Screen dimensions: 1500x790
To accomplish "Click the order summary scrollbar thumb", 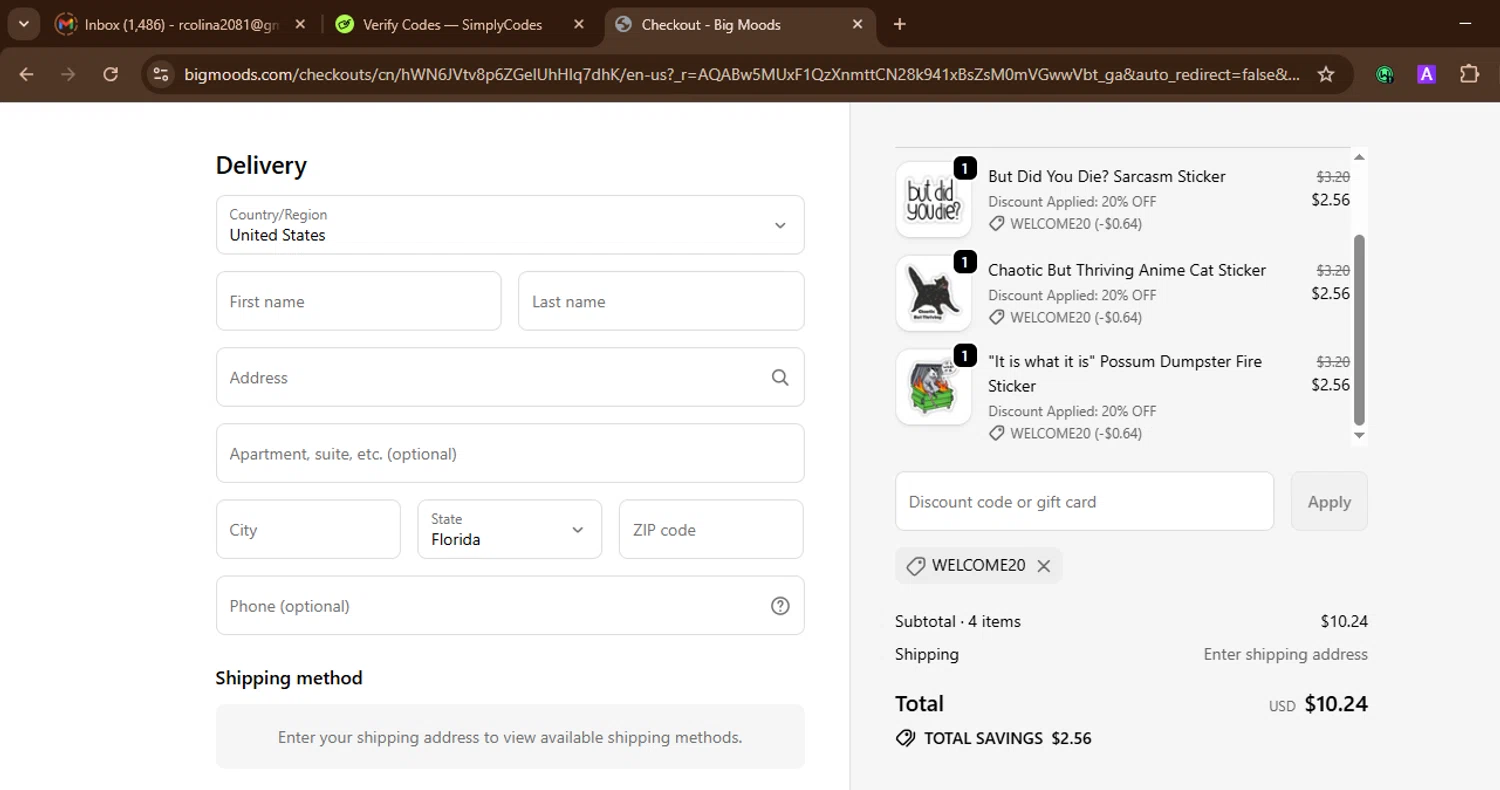I will (x=1359, y=330).
